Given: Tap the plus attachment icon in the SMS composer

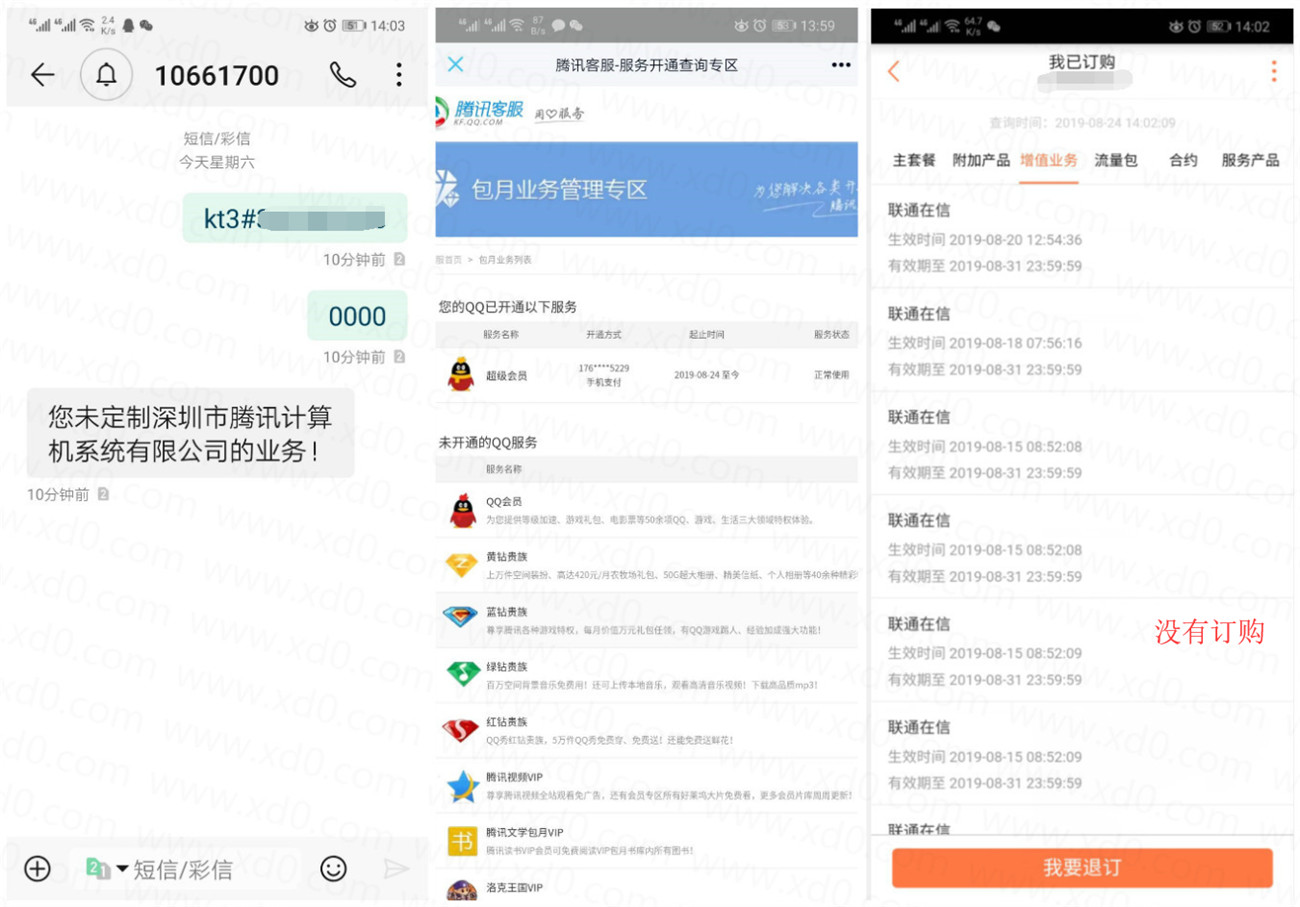Looking at the screenshot, I should (x=37, y=868).
